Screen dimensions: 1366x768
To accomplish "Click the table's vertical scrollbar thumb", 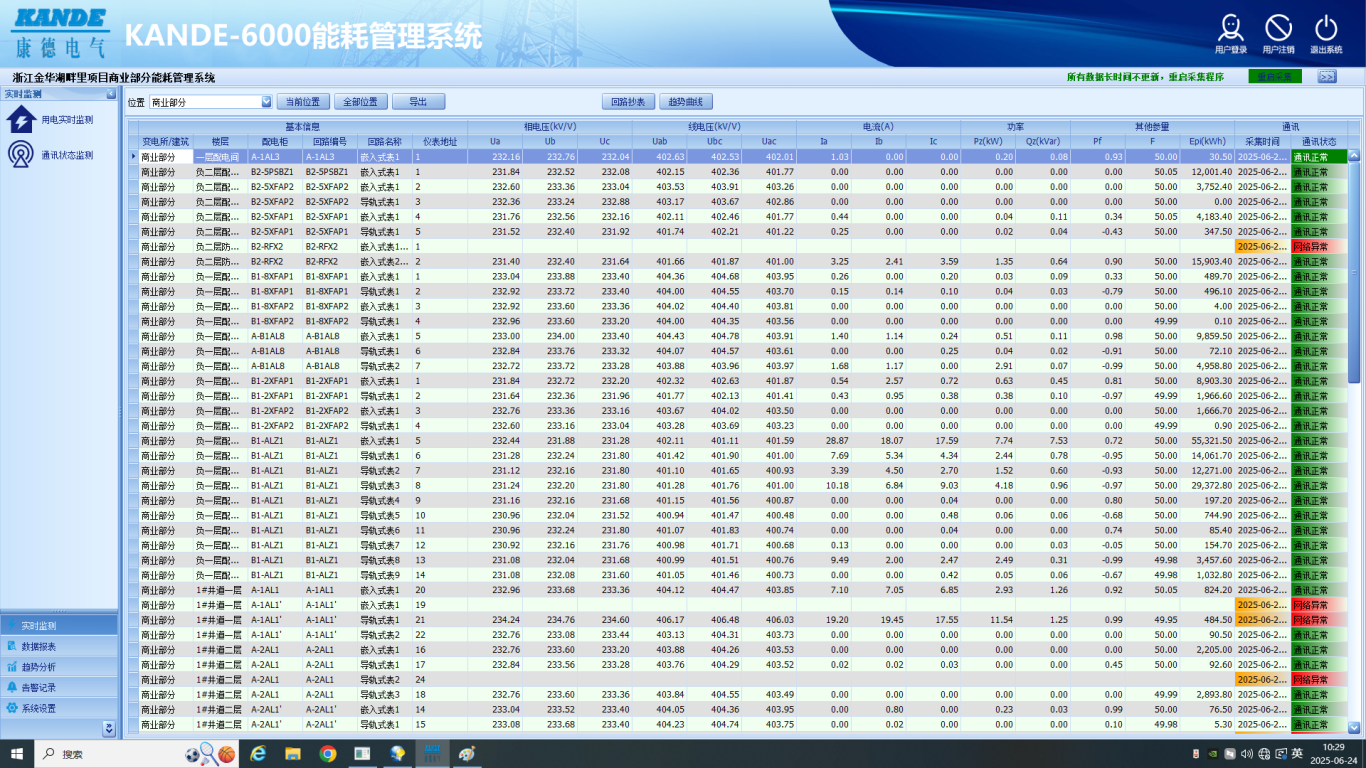I will pos(1354,272).
